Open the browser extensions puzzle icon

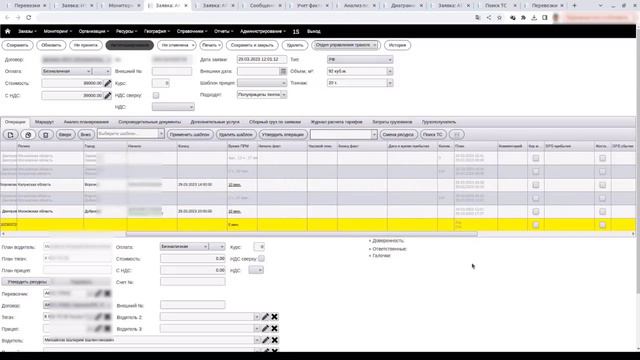(x=523, y=18)
